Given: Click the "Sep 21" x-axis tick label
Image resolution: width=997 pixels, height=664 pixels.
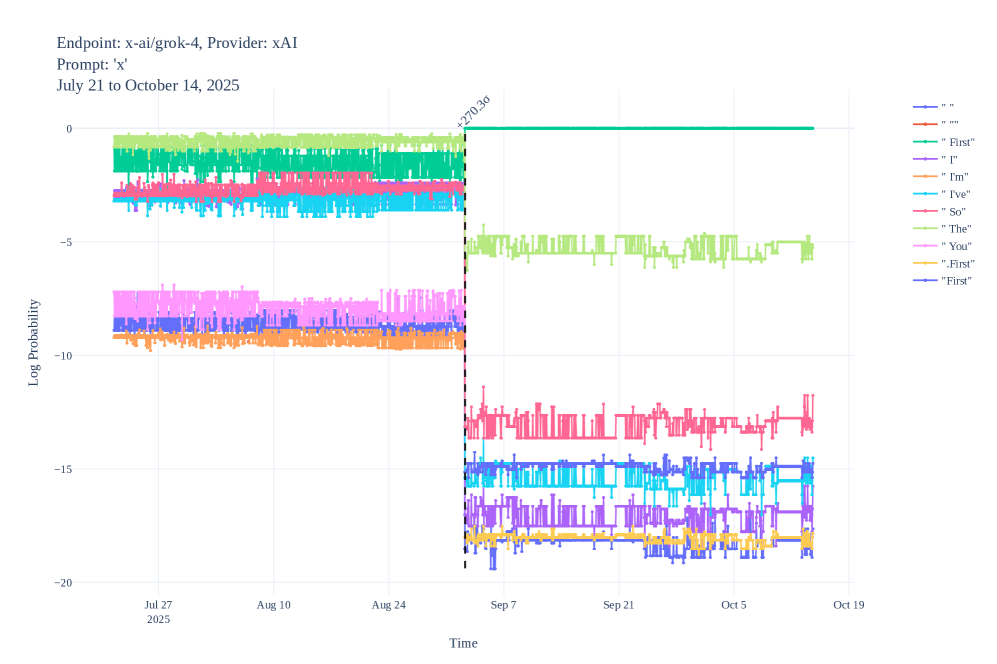Looking at the screenshot, I should [x=619, y=605].
